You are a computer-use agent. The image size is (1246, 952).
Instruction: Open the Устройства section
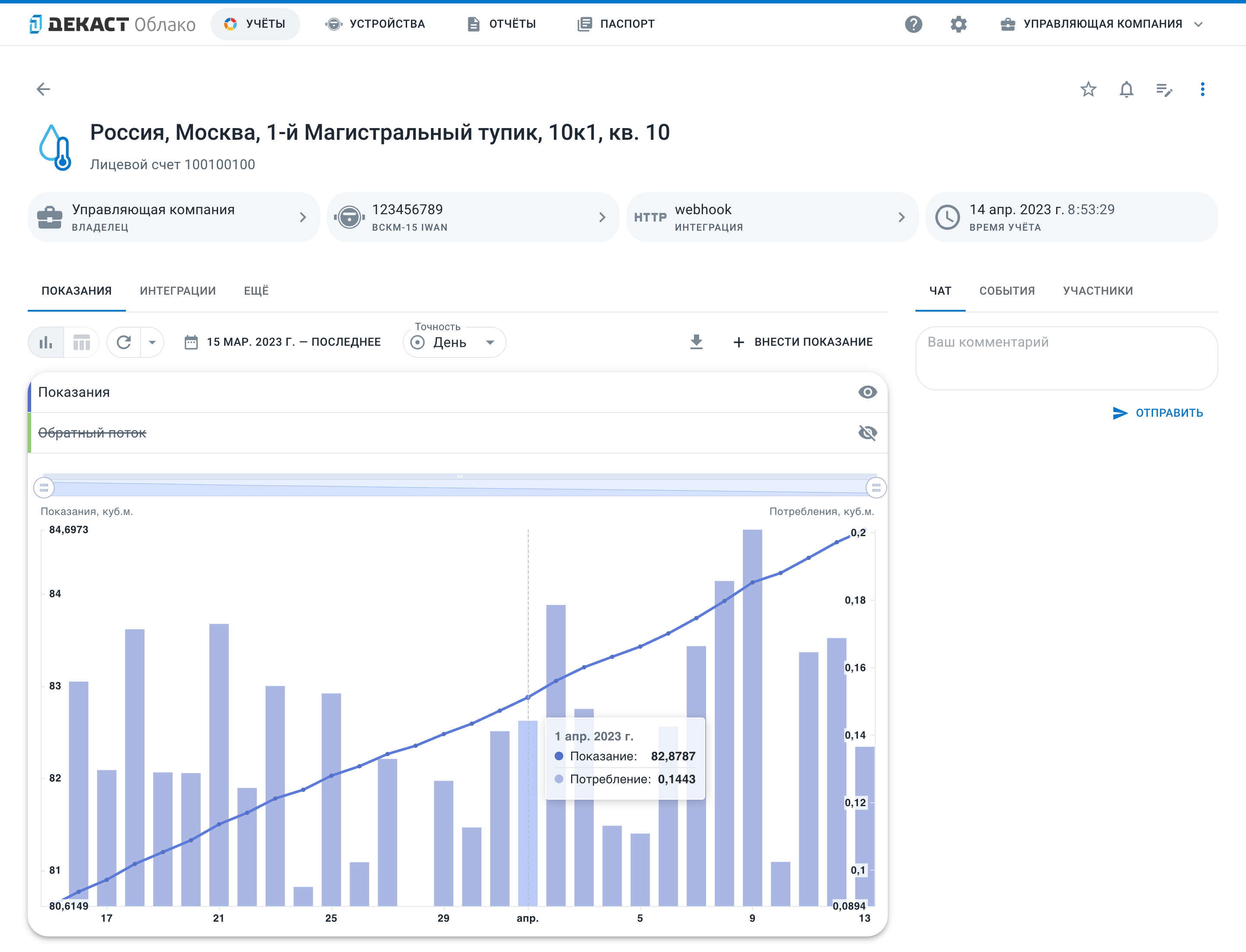[x=375, y=24]
